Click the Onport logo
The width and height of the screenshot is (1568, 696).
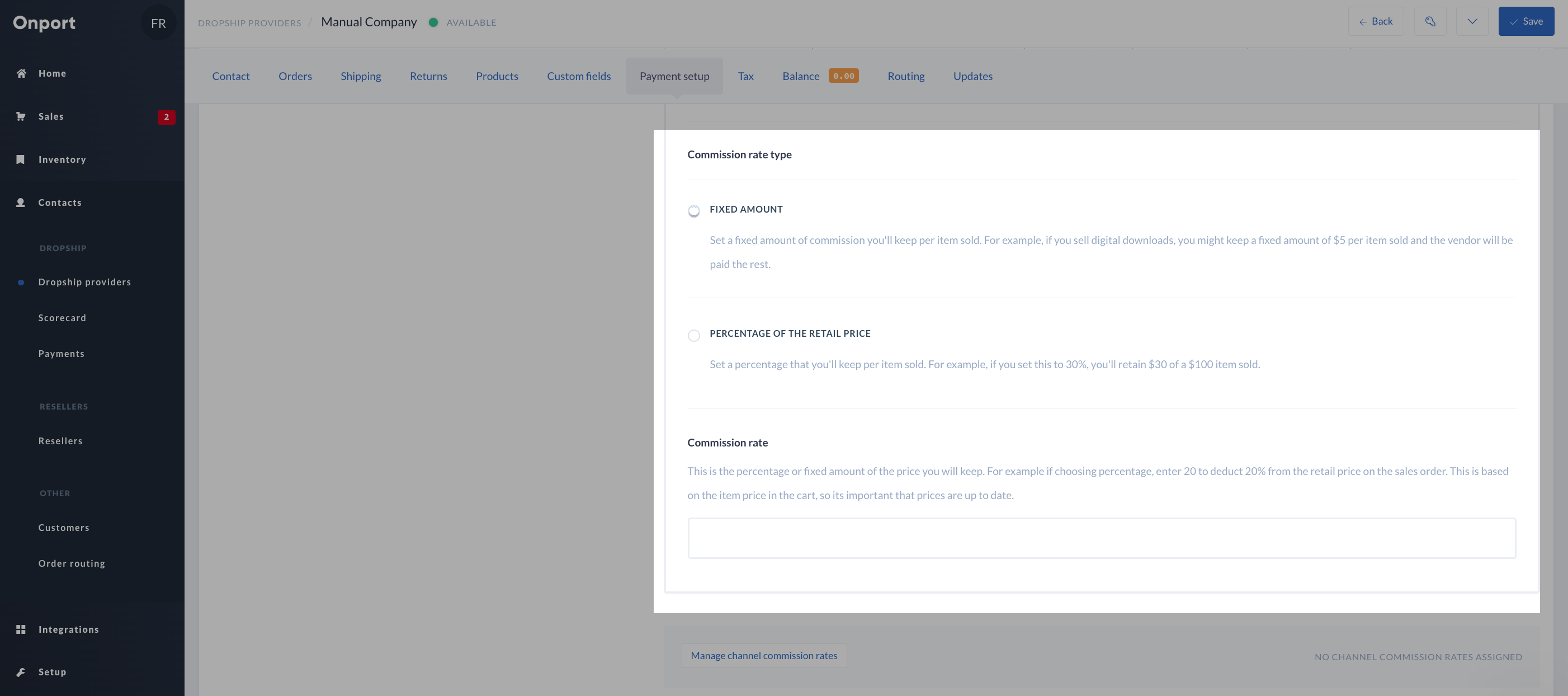pyautogui.click(x=44, y=22)
